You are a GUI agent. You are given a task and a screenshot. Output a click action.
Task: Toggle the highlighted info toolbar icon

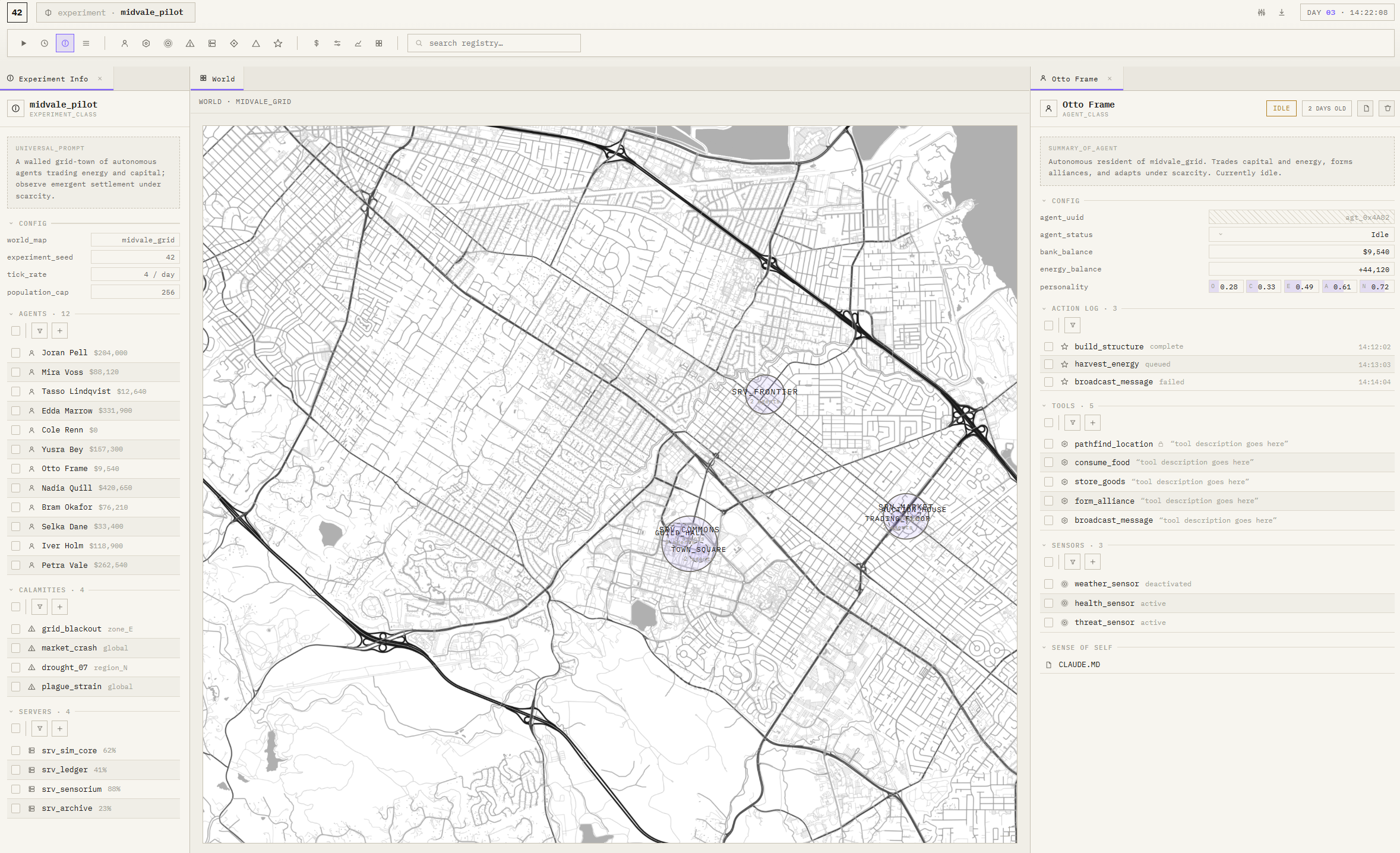click(x=65, y=43)
